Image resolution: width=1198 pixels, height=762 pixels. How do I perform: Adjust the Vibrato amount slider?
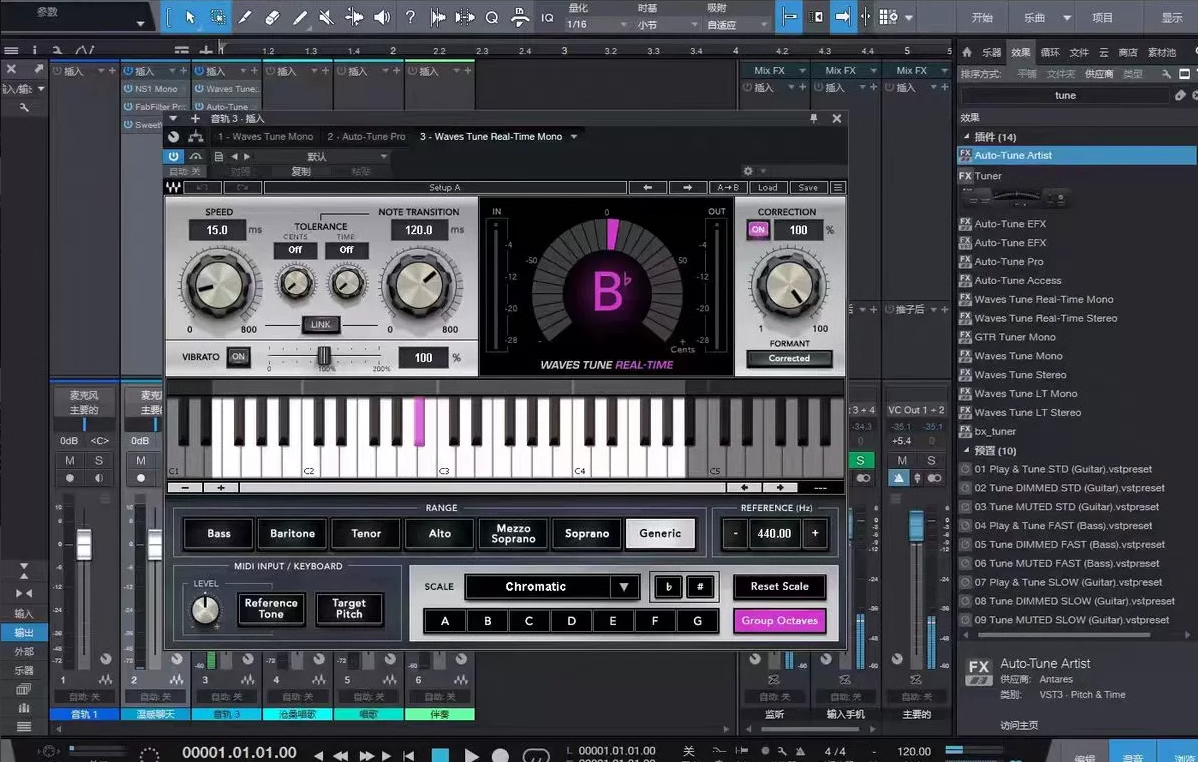324,356
